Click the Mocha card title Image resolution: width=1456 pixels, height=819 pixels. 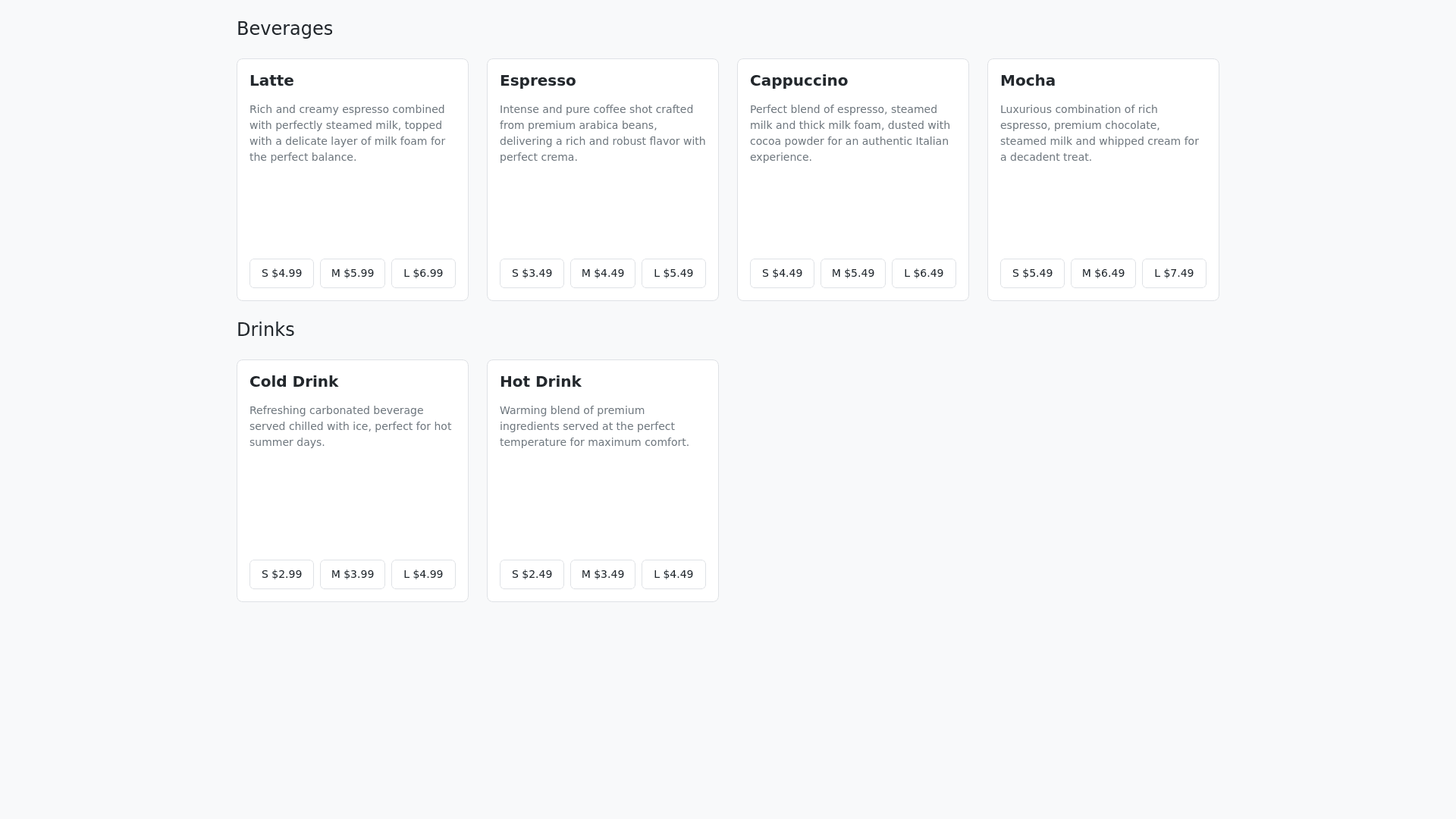click(1028, 80)
